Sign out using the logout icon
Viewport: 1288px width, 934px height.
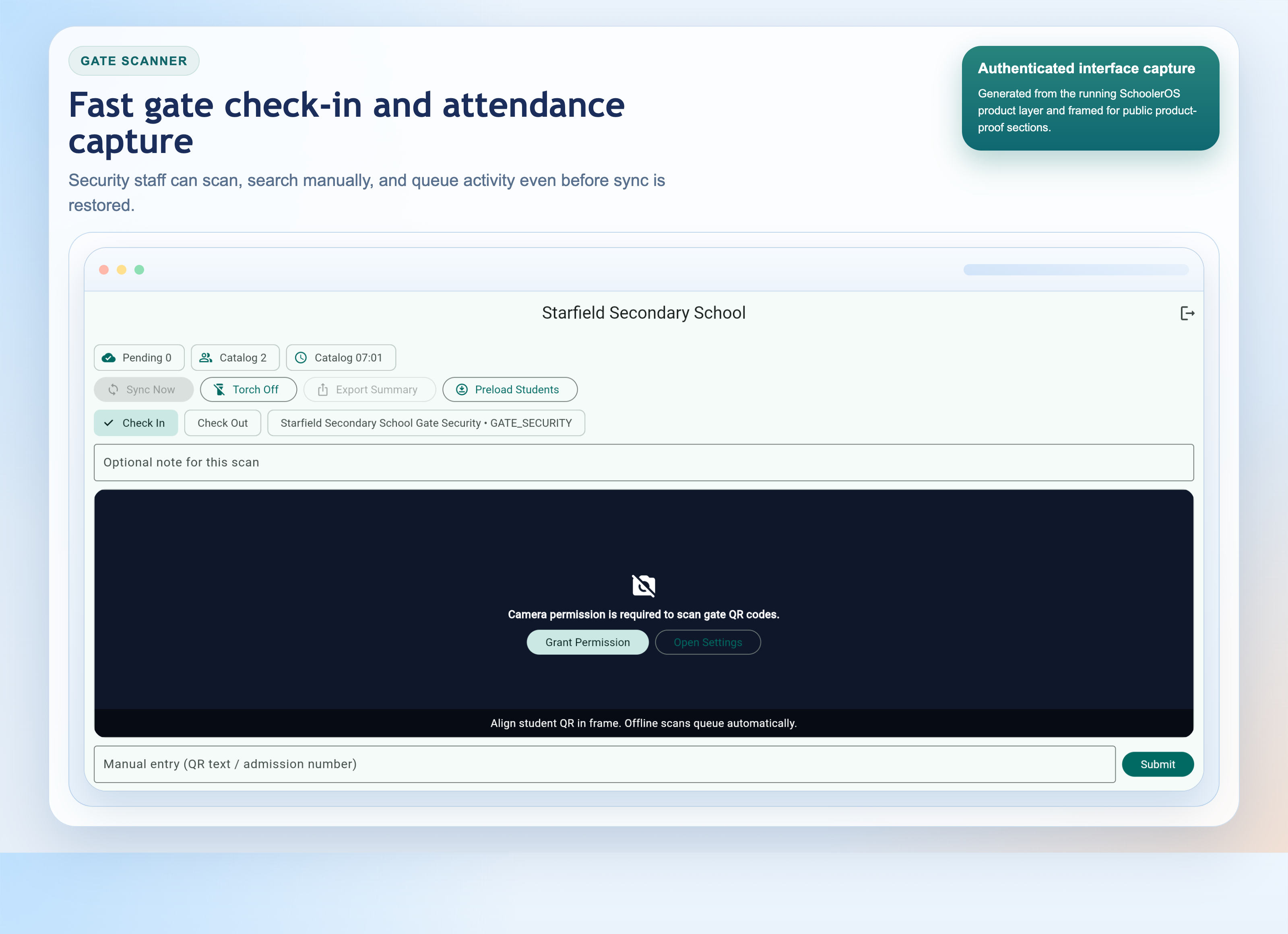[1187, 313]
